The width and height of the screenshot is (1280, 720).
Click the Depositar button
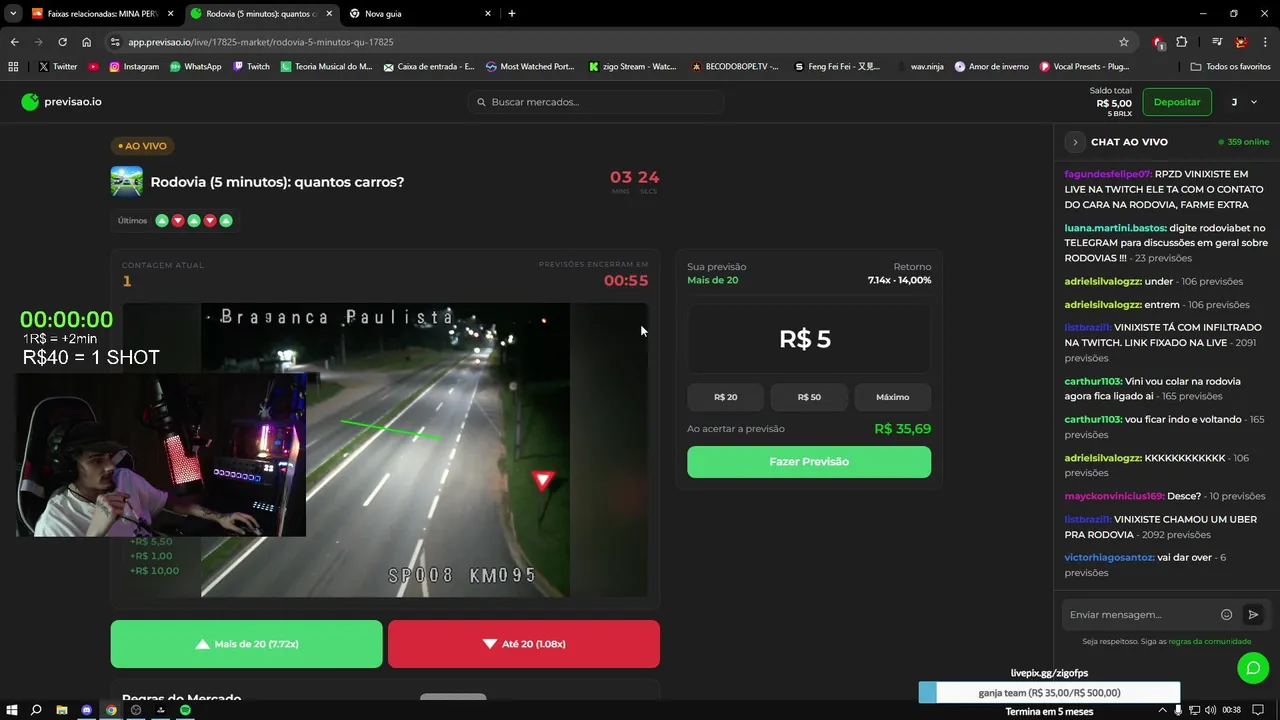[x=1177, y=102]
